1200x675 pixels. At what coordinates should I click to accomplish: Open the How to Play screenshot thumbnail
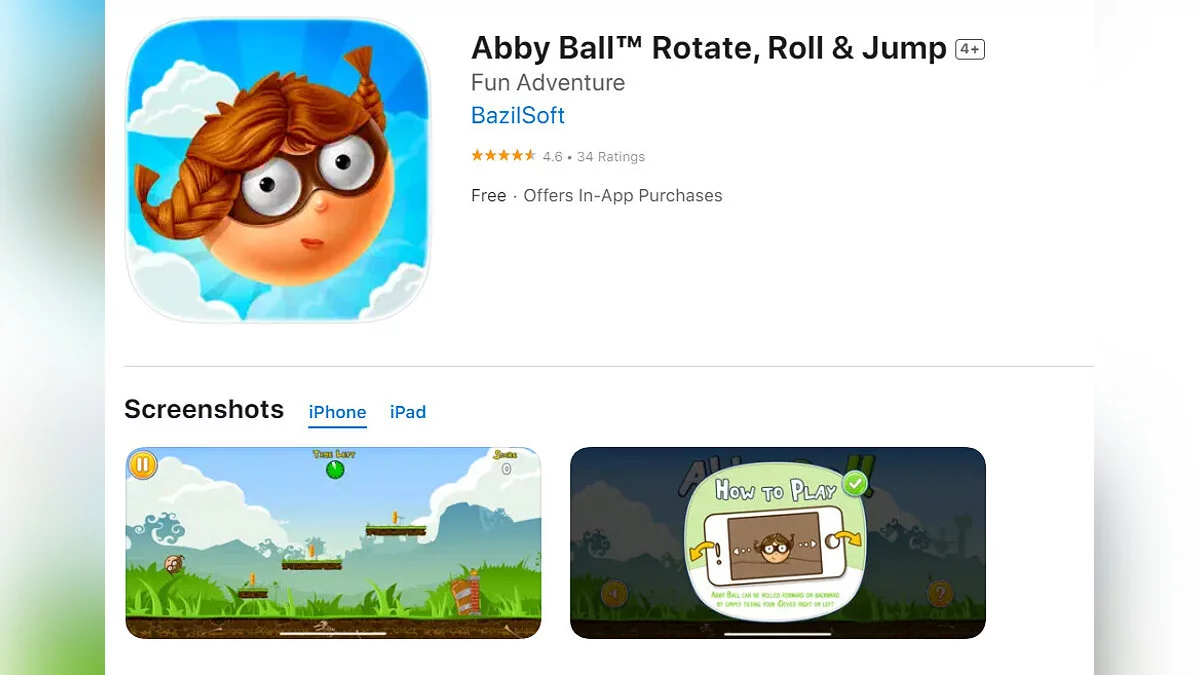point(778,543)
